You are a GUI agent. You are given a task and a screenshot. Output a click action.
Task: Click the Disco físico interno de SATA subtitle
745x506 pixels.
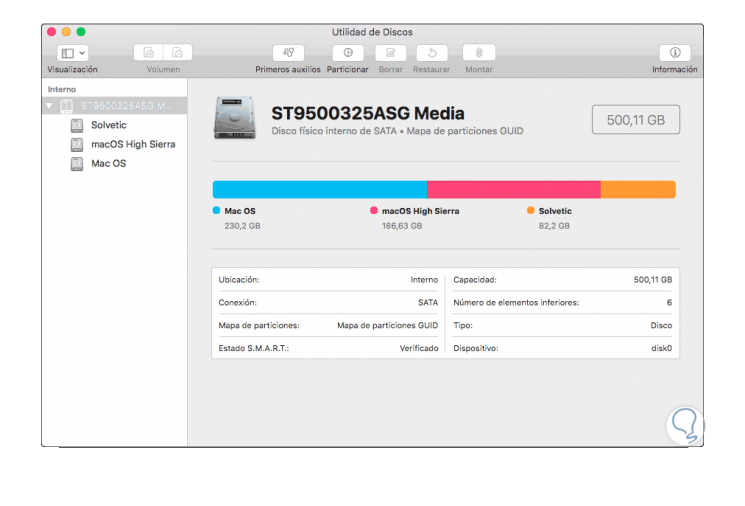[x=334, y=131]
